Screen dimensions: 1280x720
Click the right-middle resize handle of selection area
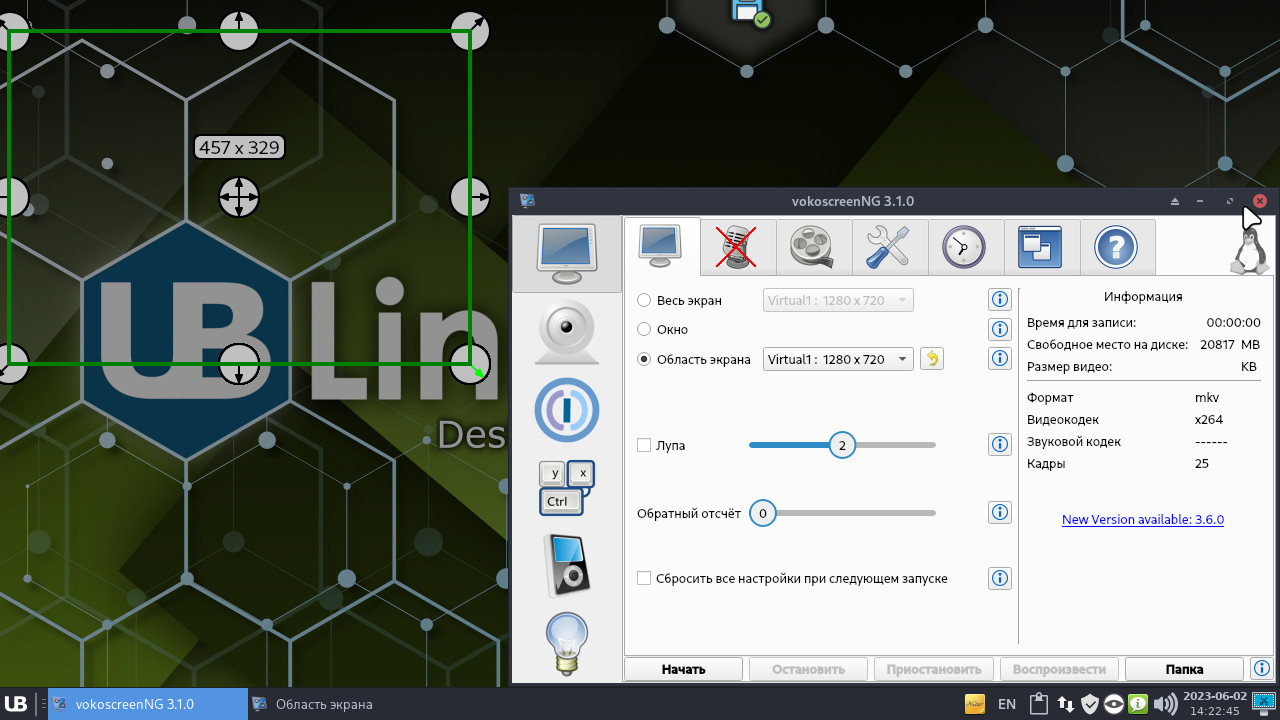tap(471, 196)
